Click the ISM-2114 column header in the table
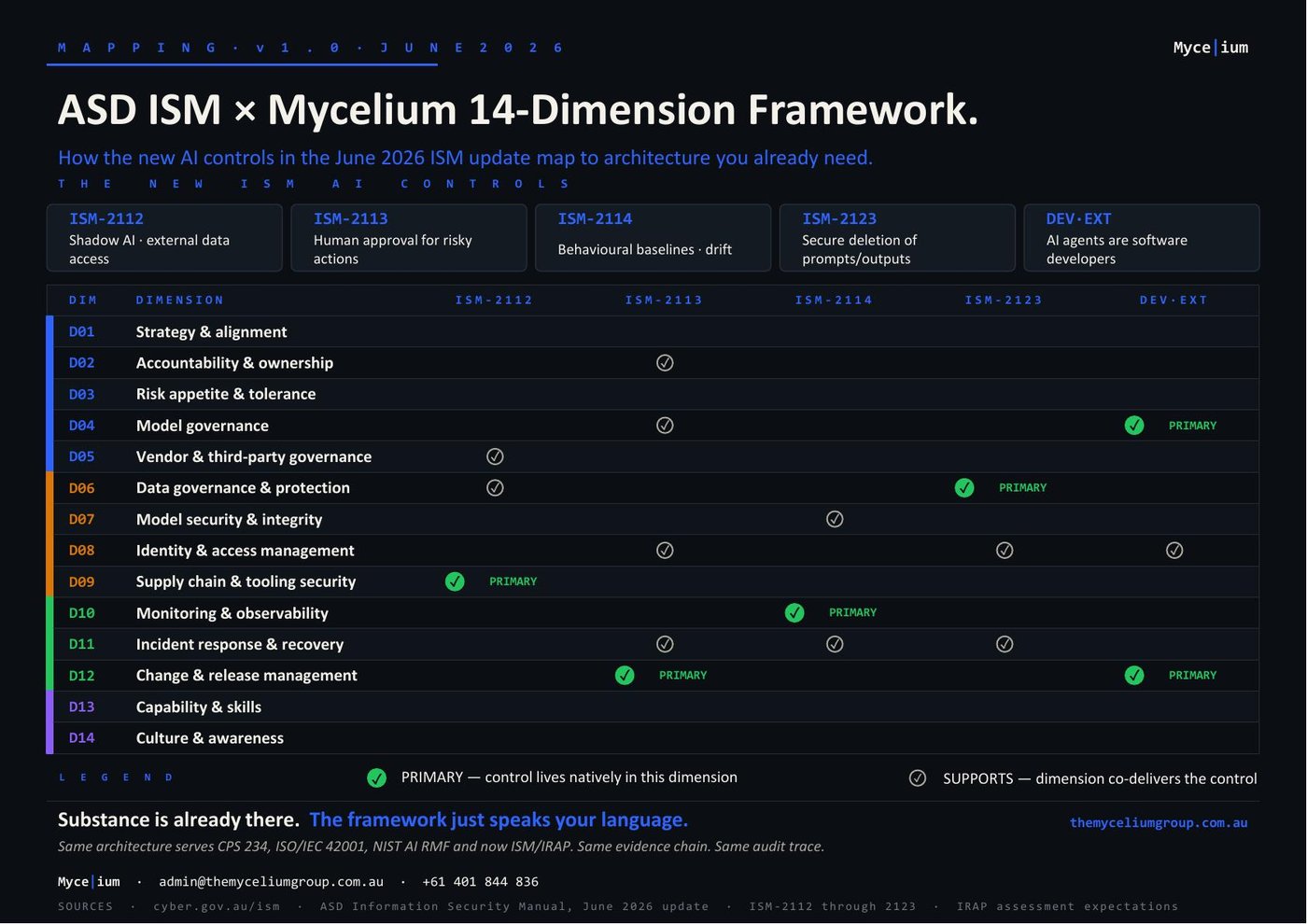Screen dimensions: 1307x924 click(x=834, y=301)
